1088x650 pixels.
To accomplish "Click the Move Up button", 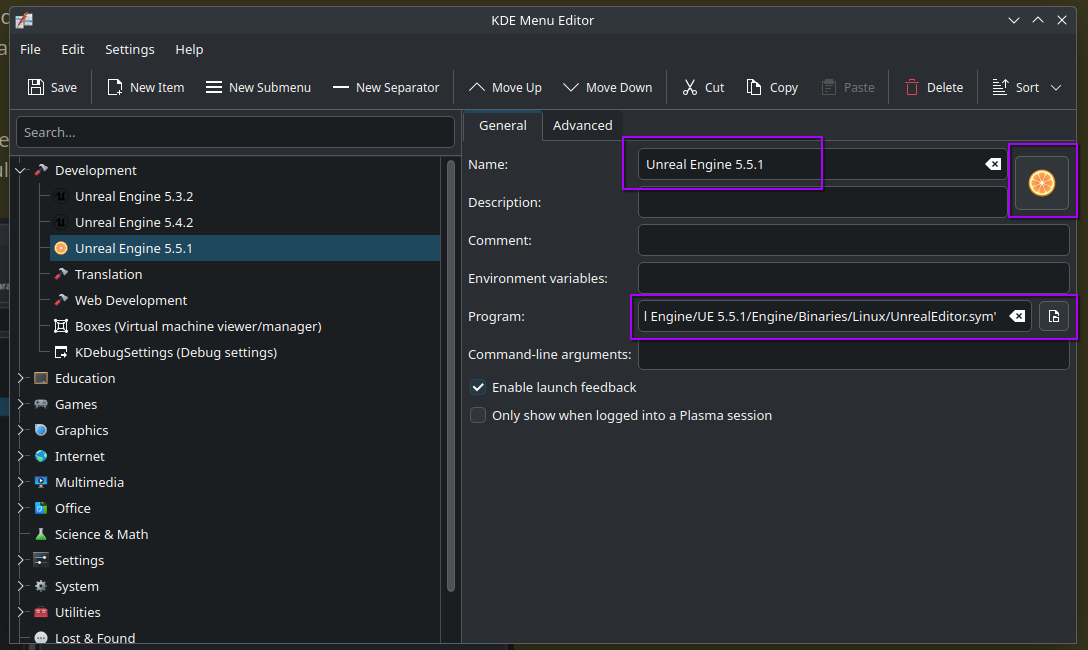I will click(504, 87).
